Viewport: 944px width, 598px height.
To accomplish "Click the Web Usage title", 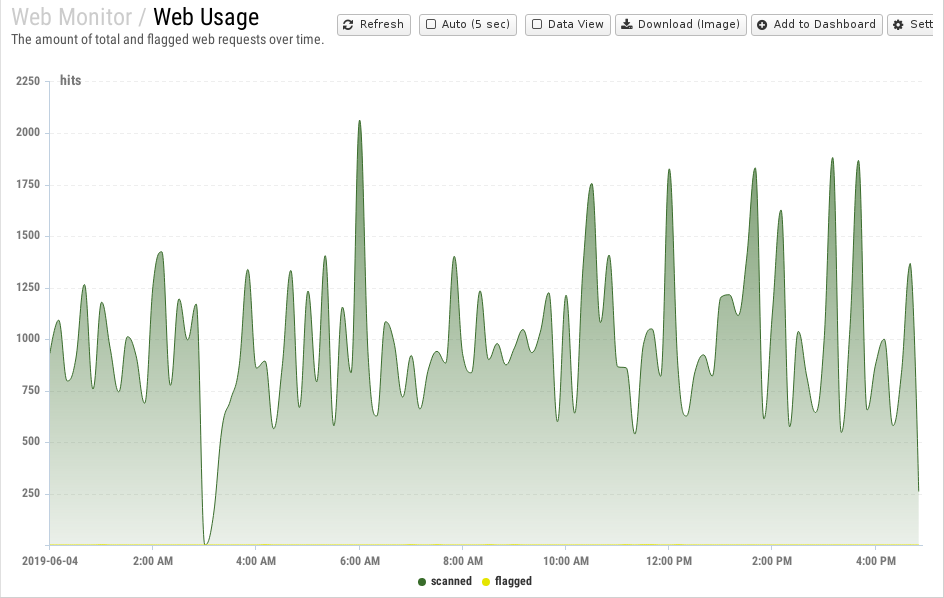I will tap(206, 17).
